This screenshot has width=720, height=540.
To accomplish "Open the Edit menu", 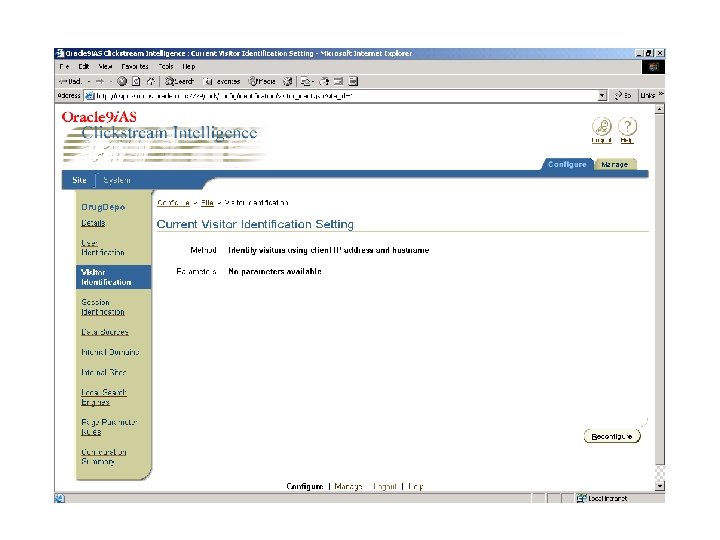I will click(84, 67).
